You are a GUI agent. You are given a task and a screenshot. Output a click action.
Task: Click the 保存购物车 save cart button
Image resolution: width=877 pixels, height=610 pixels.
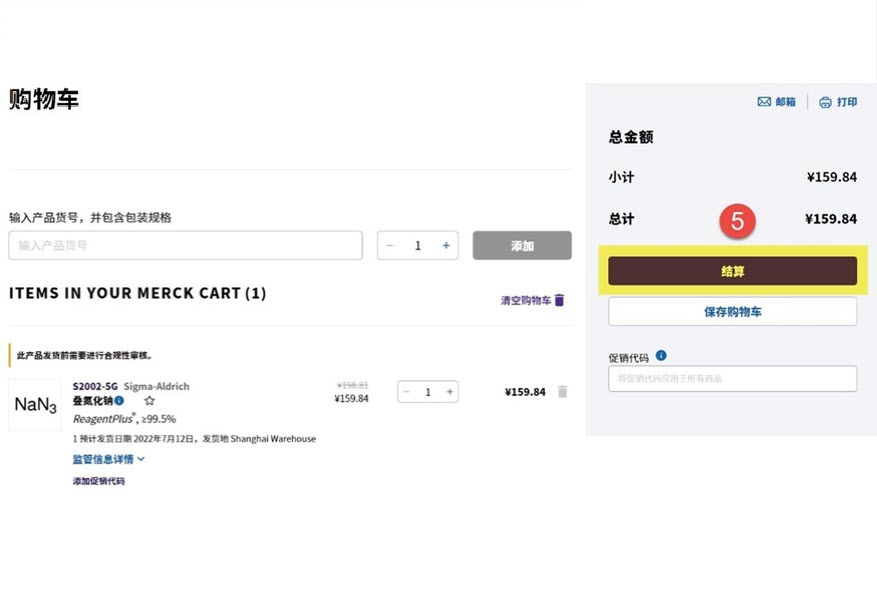[x=732, y=311]
